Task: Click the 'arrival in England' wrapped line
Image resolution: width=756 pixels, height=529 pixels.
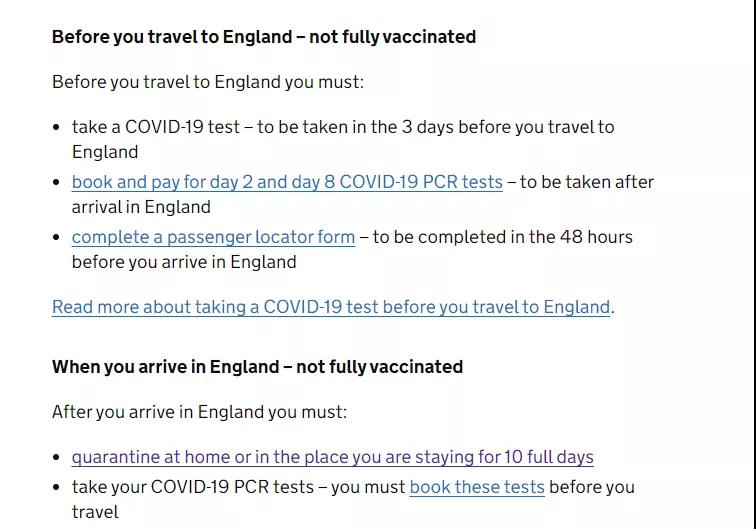Action: click(x=141, y=207)
